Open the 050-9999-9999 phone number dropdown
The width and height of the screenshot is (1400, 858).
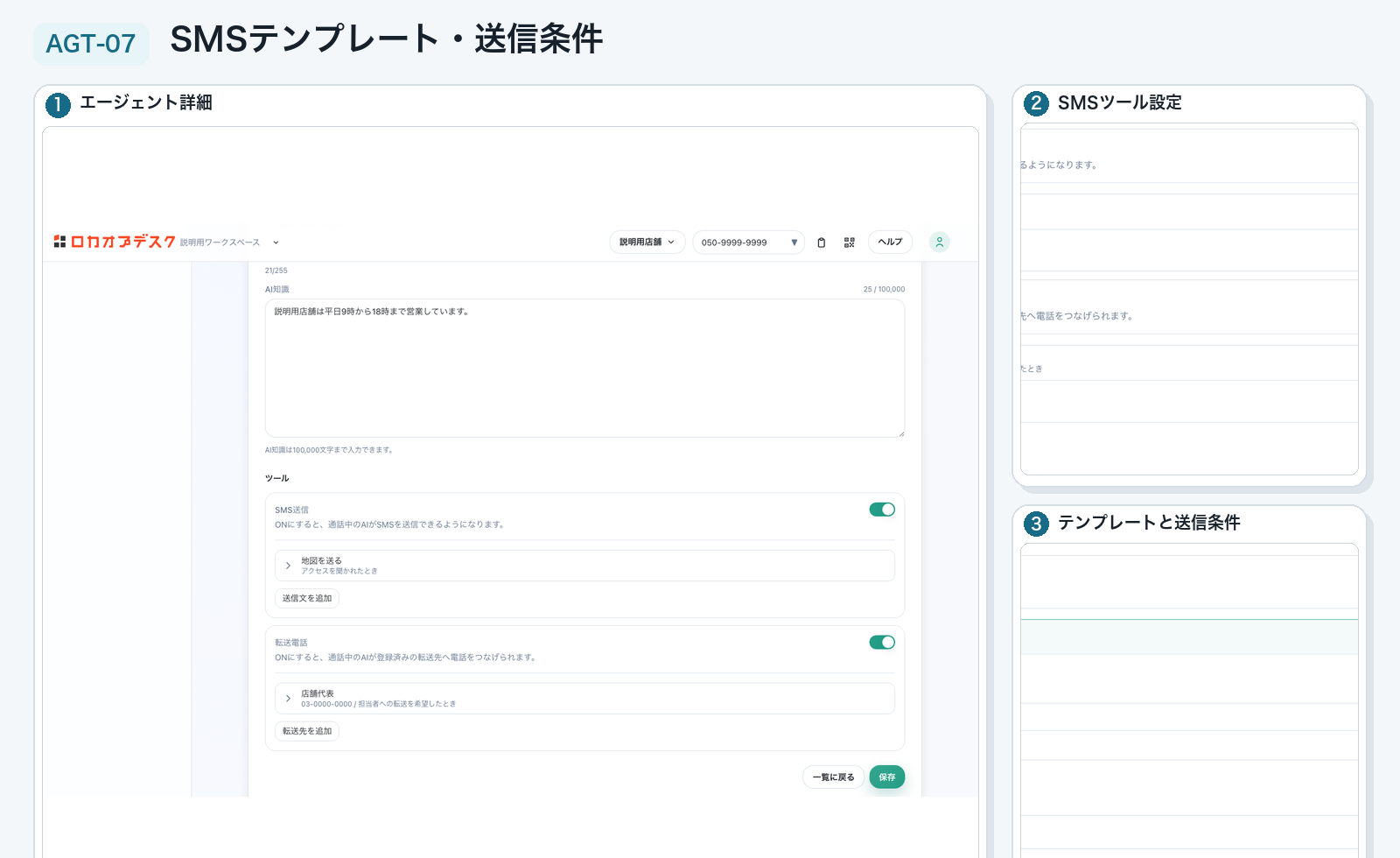tap(749, 243)
